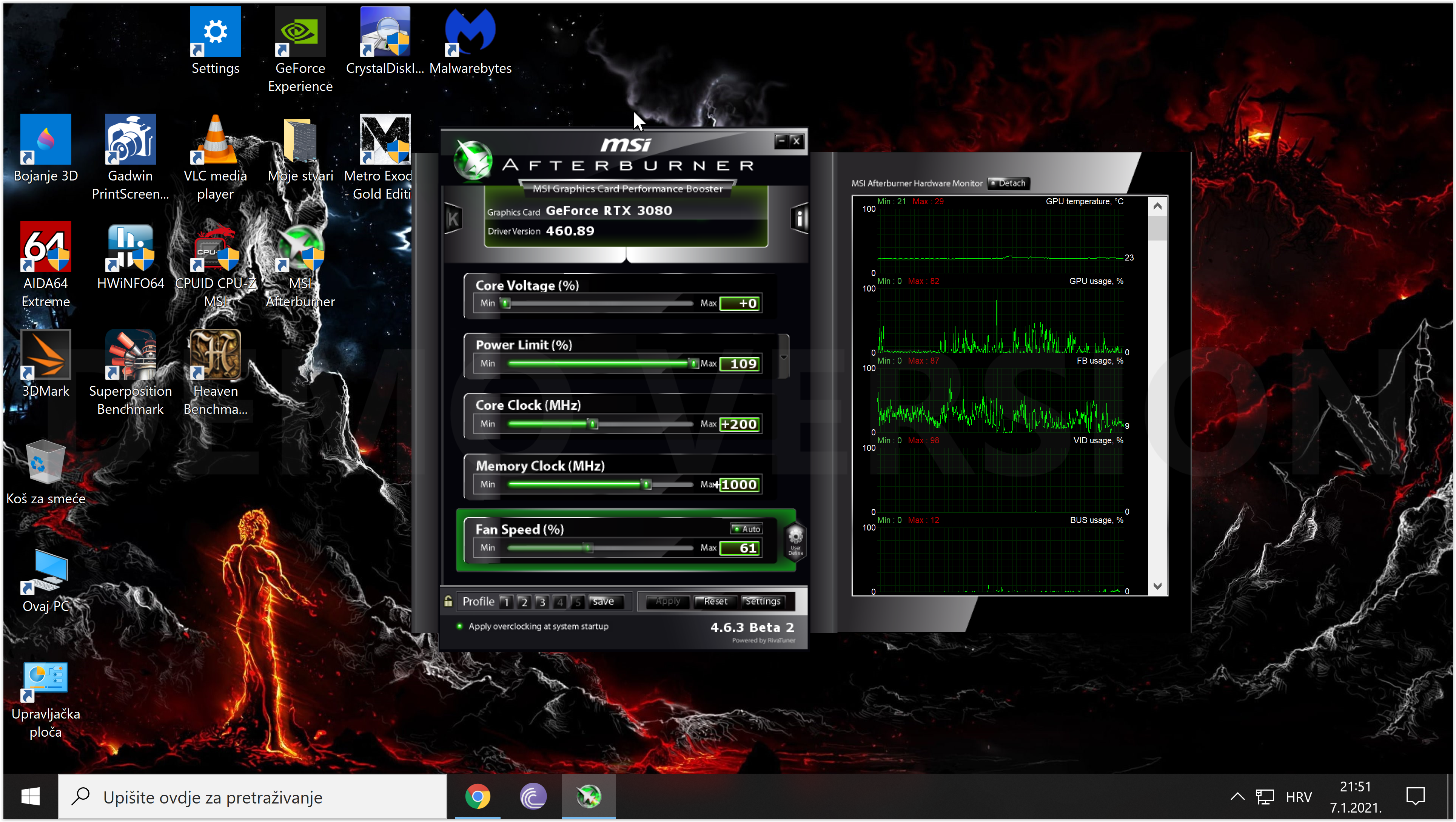Click the Reset button in Afterburner
This screenshot has height=822, width=1456.
(x=715, y=601)
